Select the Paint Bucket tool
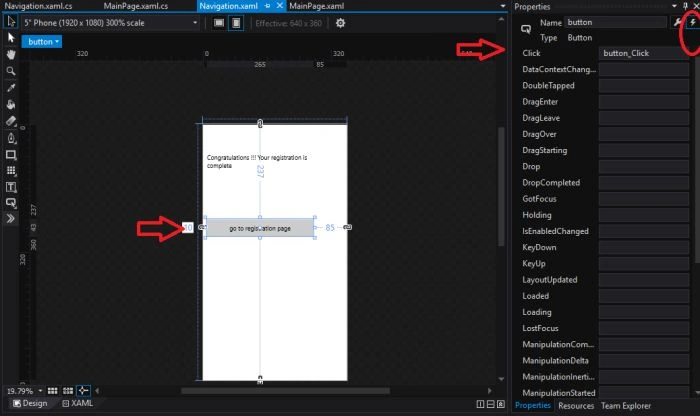Viewport: 700px width, 416px height. point(11,104)
